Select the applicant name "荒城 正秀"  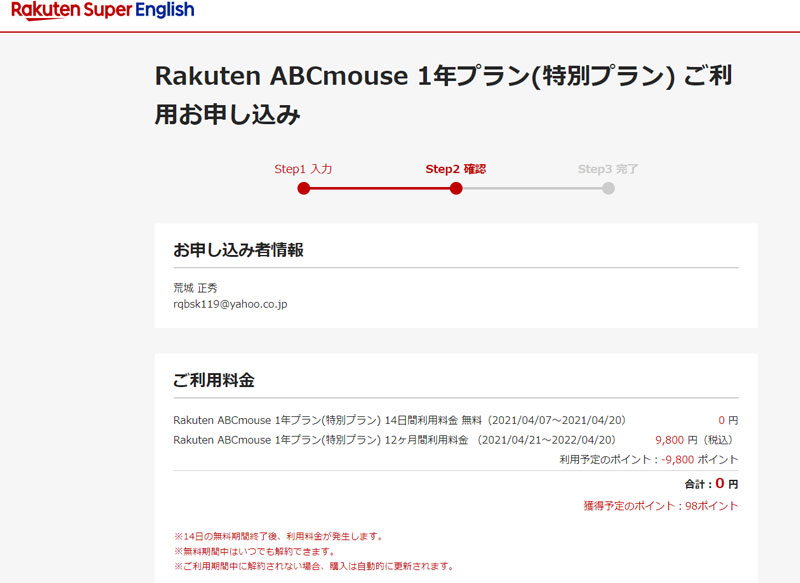(195, 288)
